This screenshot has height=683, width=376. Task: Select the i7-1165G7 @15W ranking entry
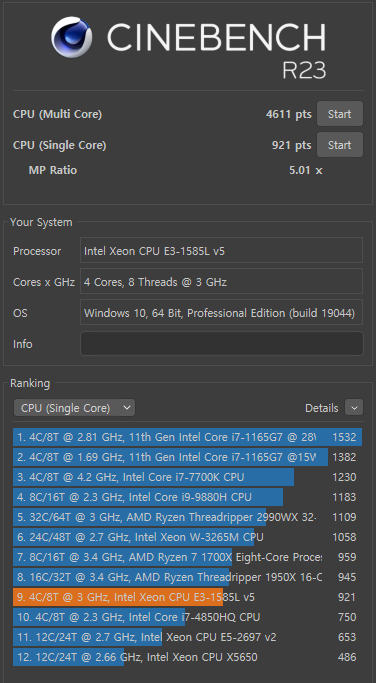pos(187,457)
